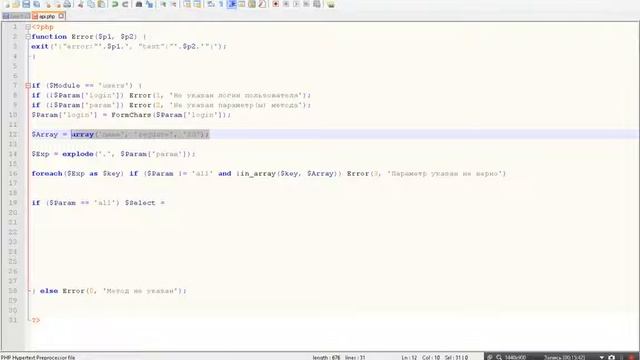Run macro multiple times icon
The height and width of the screenshot is (360, 640).
tap(306, 4)
